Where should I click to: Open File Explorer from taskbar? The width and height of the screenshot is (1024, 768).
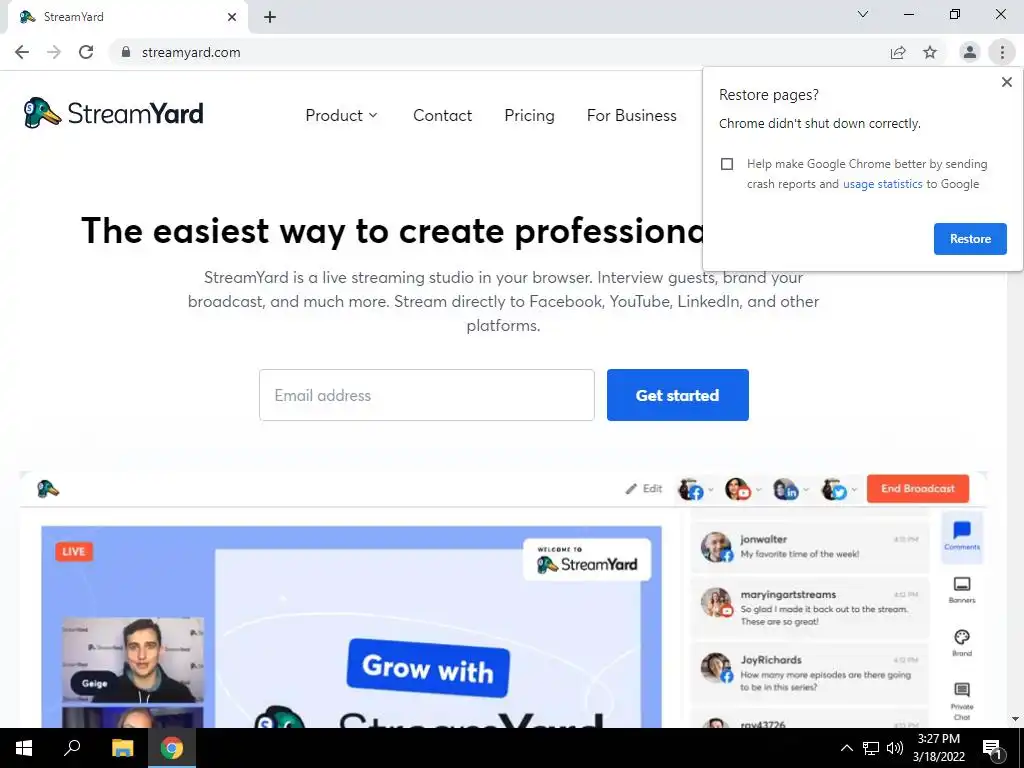122,748
